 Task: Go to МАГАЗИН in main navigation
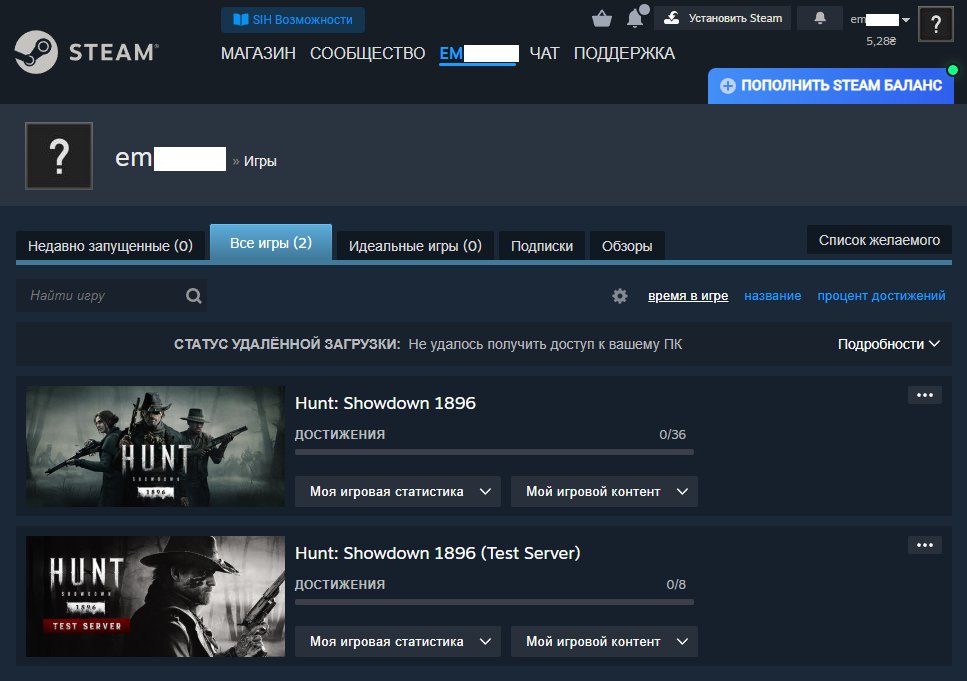point(258,53)
